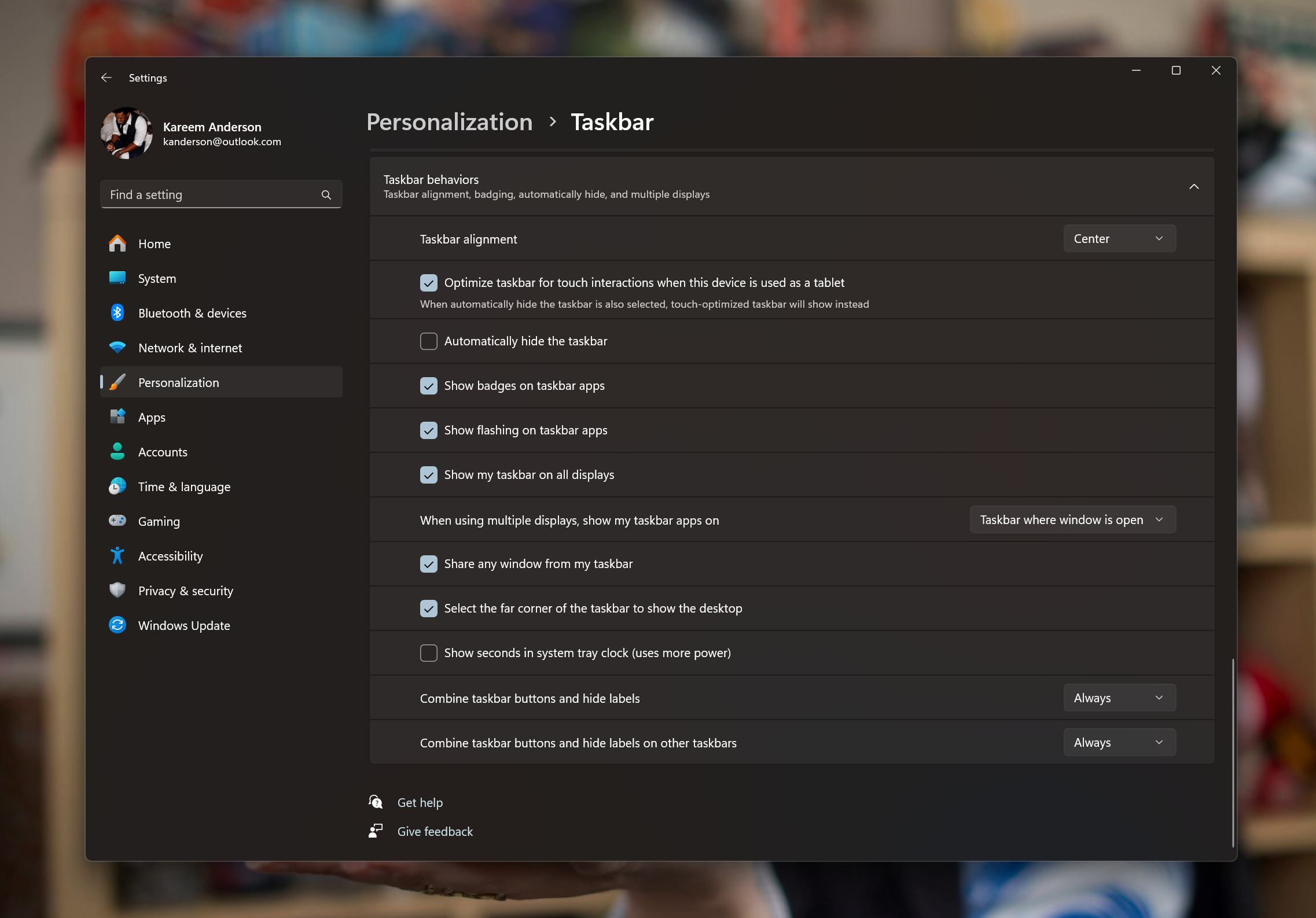This screenshot has width=1316, height=918.
Task: Toggle Show badges on taskbar apps
Action: [x=429, y=386]
